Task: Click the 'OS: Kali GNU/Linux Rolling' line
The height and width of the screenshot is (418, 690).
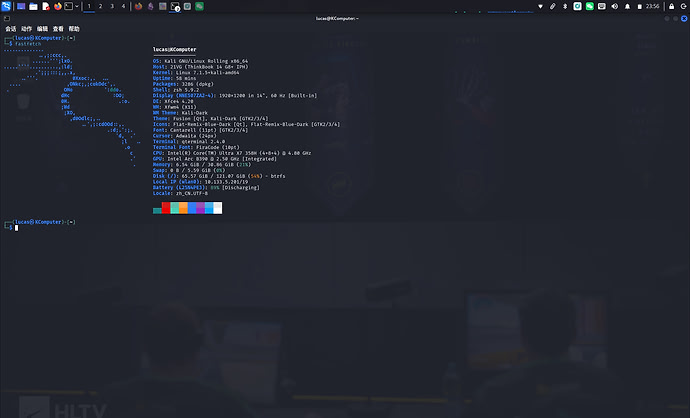Action: coord(200,61)
